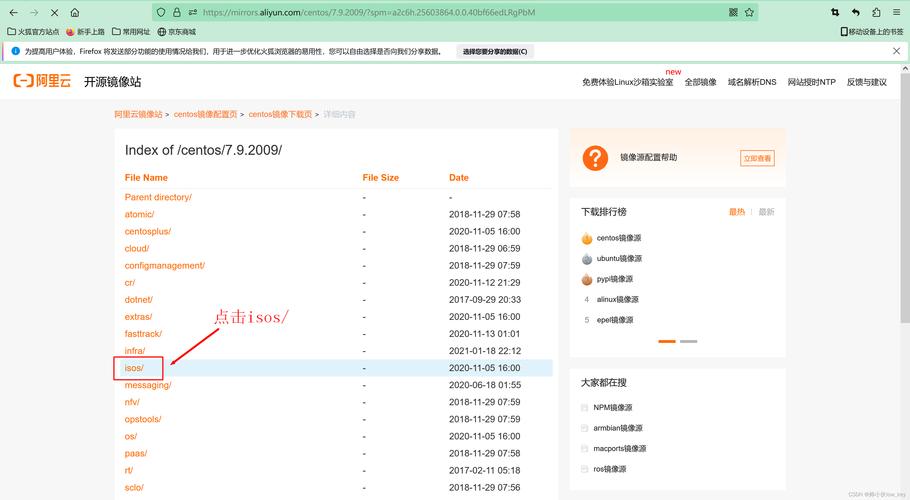Click 立即查看 button in help card
The width and height of the screenshot is (910, 500).
757,158
